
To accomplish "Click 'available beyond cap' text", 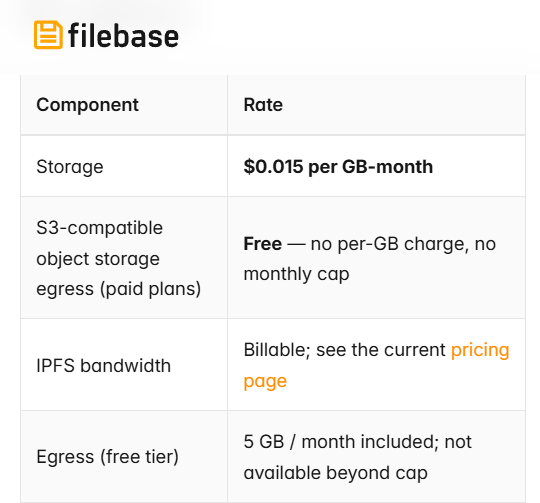I will [x=336, y=473].
